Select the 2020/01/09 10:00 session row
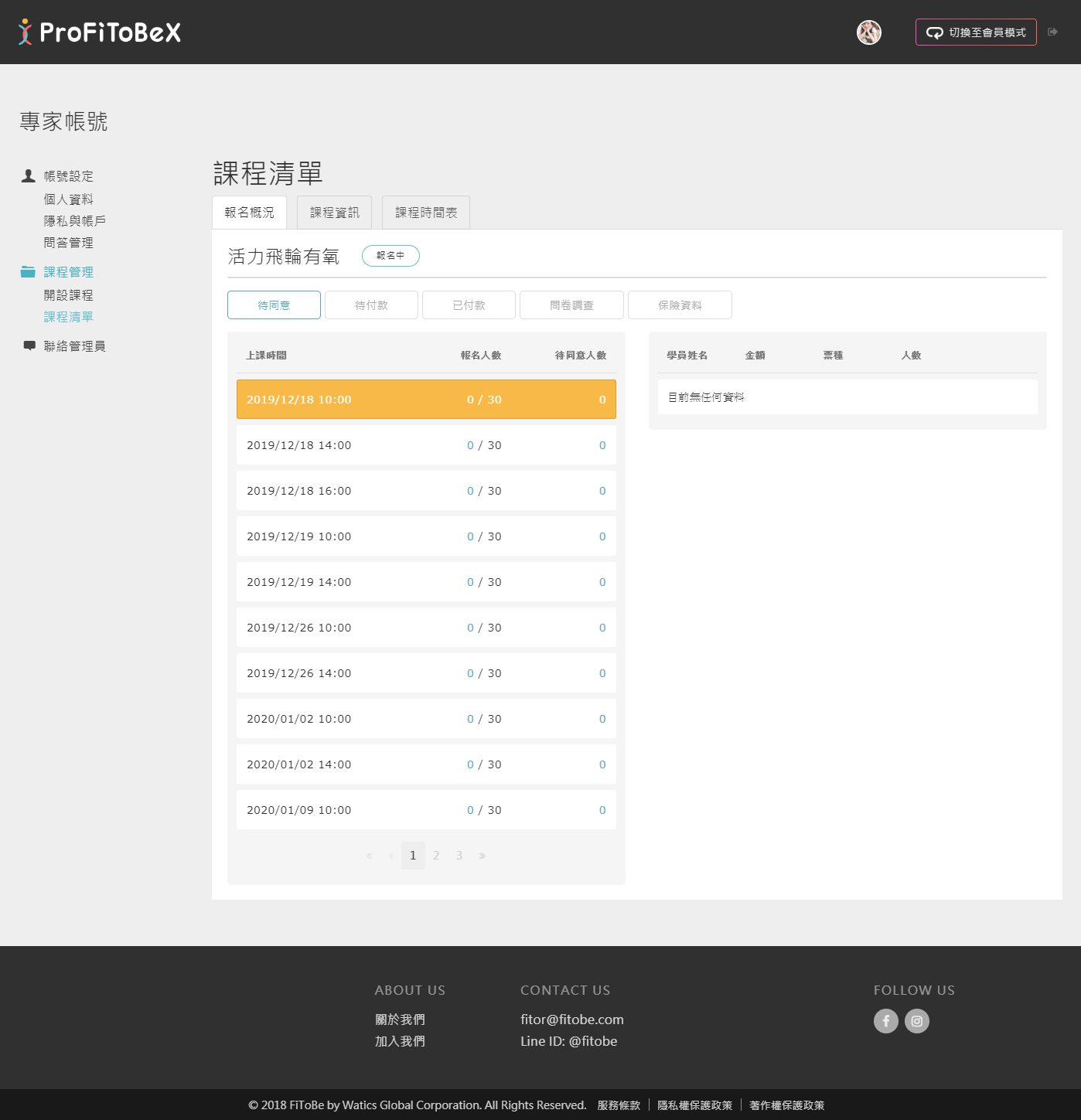 click(x=426, y=810)
